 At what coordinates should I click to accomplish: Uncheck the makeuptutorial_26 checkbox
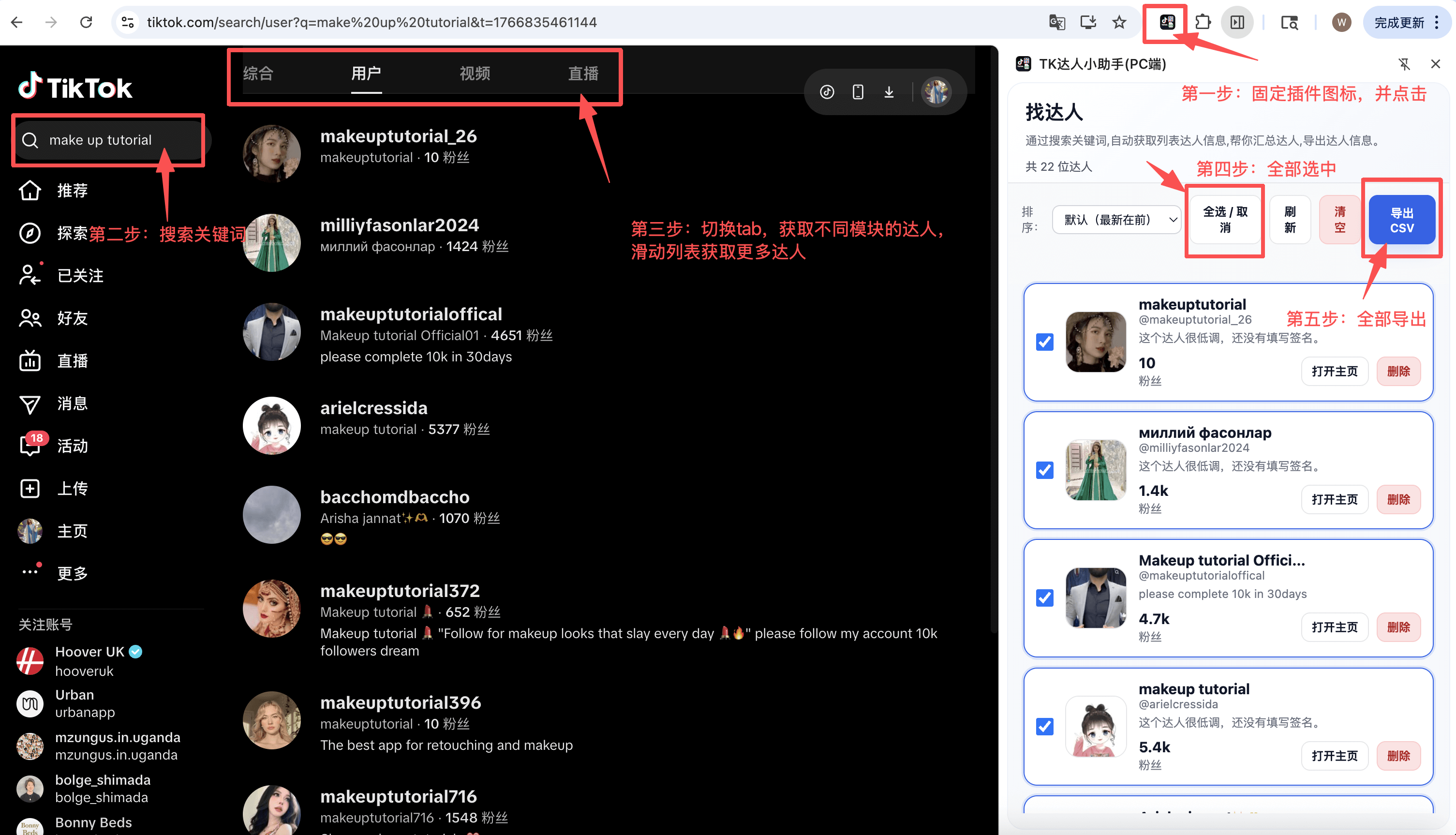click(x=1044, y=342)
